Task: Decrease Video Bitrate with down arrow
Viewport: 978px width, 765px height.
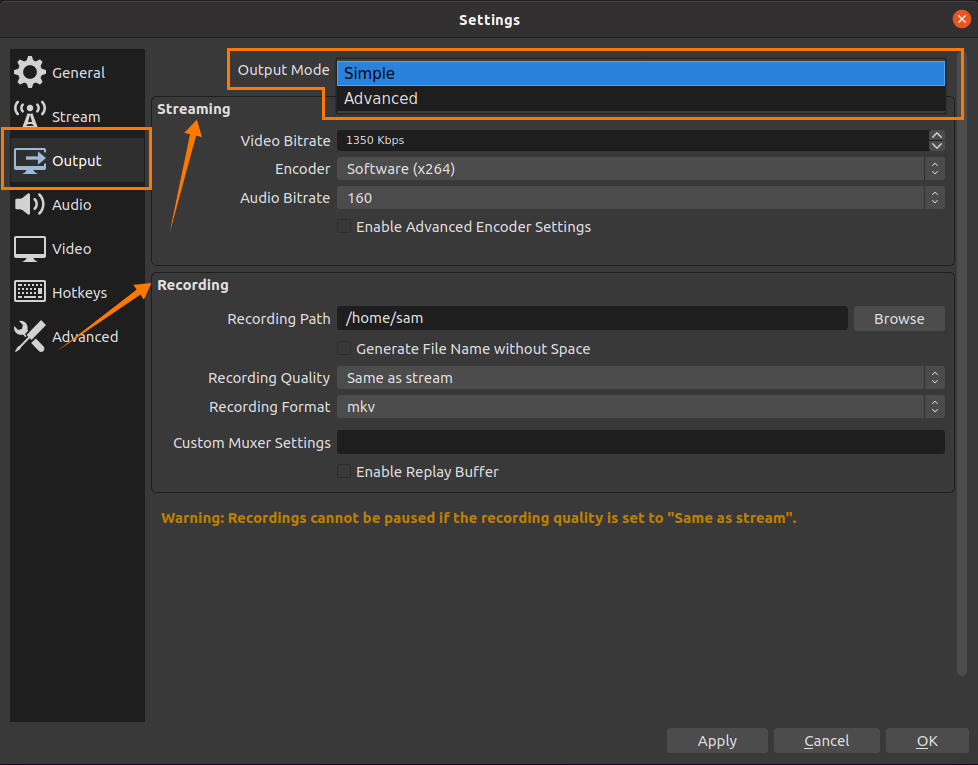Action: pos(936,146)
